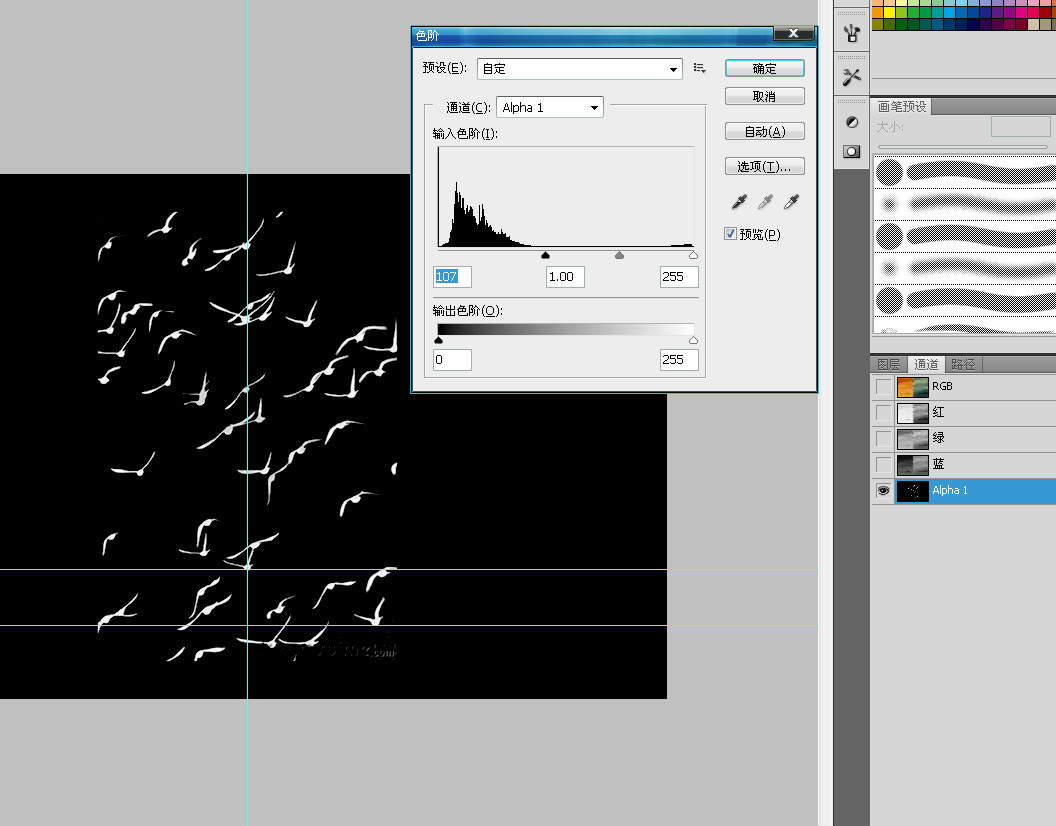The width and height of the screenshot is (1056, 826).
Task: Pick the bright yellow color swatch
Action: point(890,12)
